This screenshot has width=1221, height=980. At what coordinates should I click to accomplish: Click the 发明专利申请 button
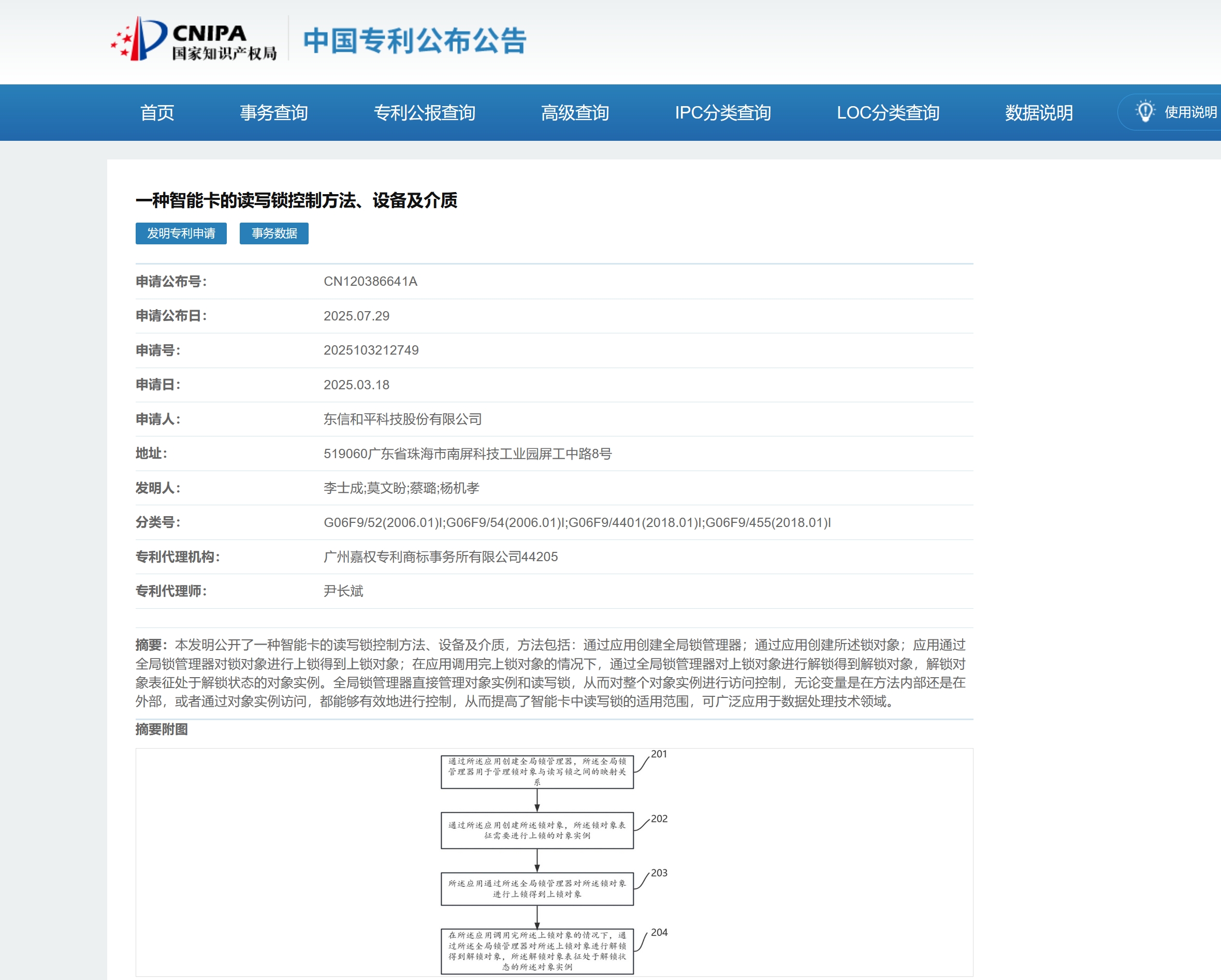tap(181, 233)
